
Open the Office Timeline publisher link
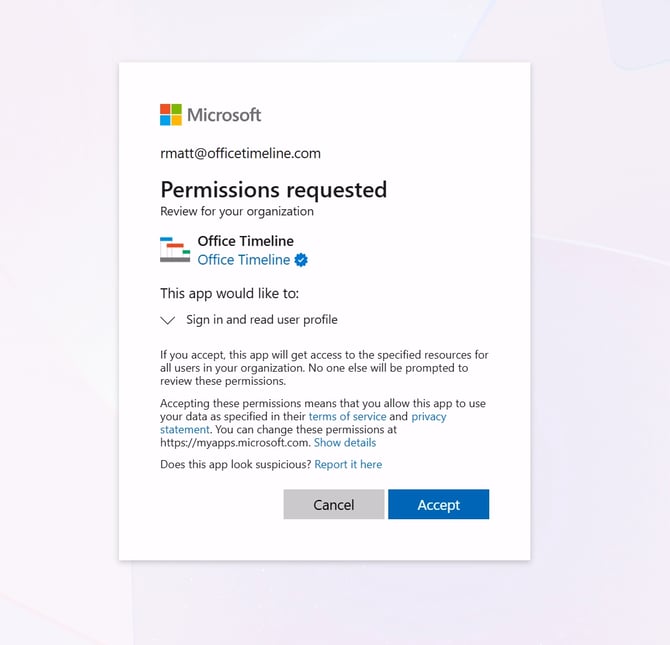click(x=243, y=260)
